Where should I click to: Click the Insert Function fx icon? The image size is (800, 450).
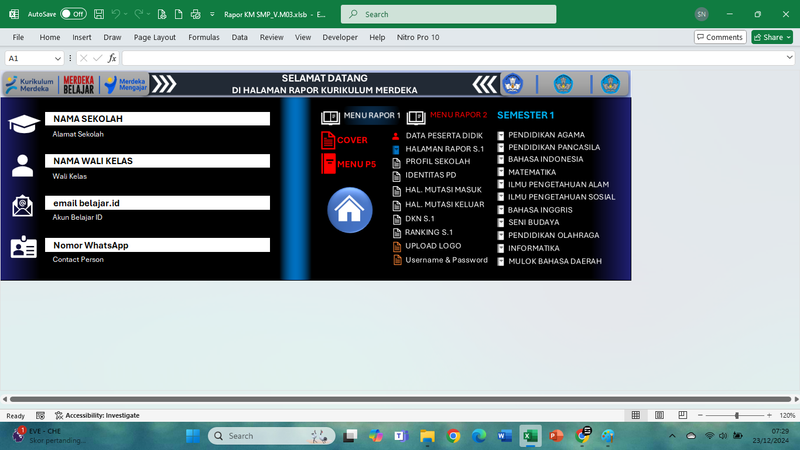click(112, 58)
